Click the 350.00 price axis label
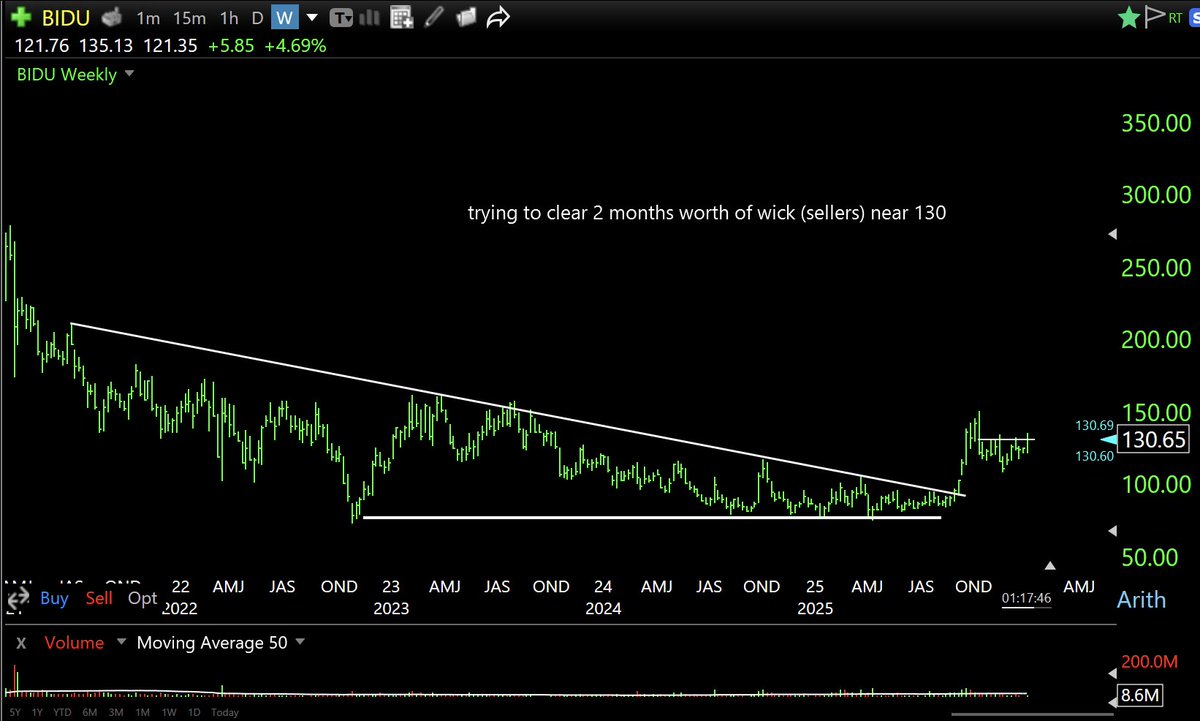Image resolution: width=1200 pixels, height=721 pixels. (x=1155, y=123)
